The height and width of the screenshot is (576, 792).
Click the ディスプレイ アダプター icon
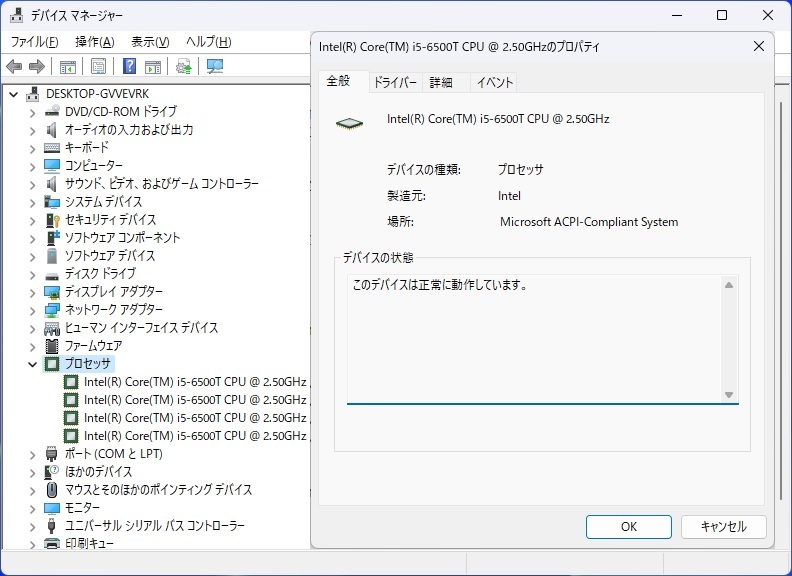click(x=52, y=292)
